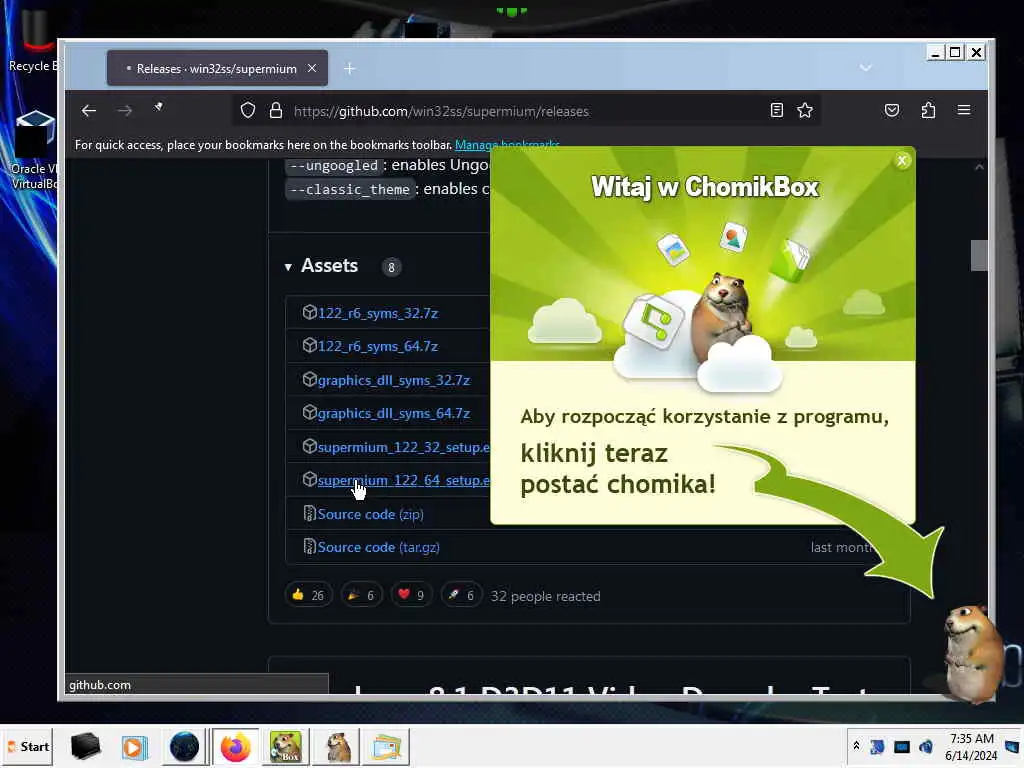
Task: Switch to Firefox in the taskbar
Action: pyautogui.click(x=235, y=746)
